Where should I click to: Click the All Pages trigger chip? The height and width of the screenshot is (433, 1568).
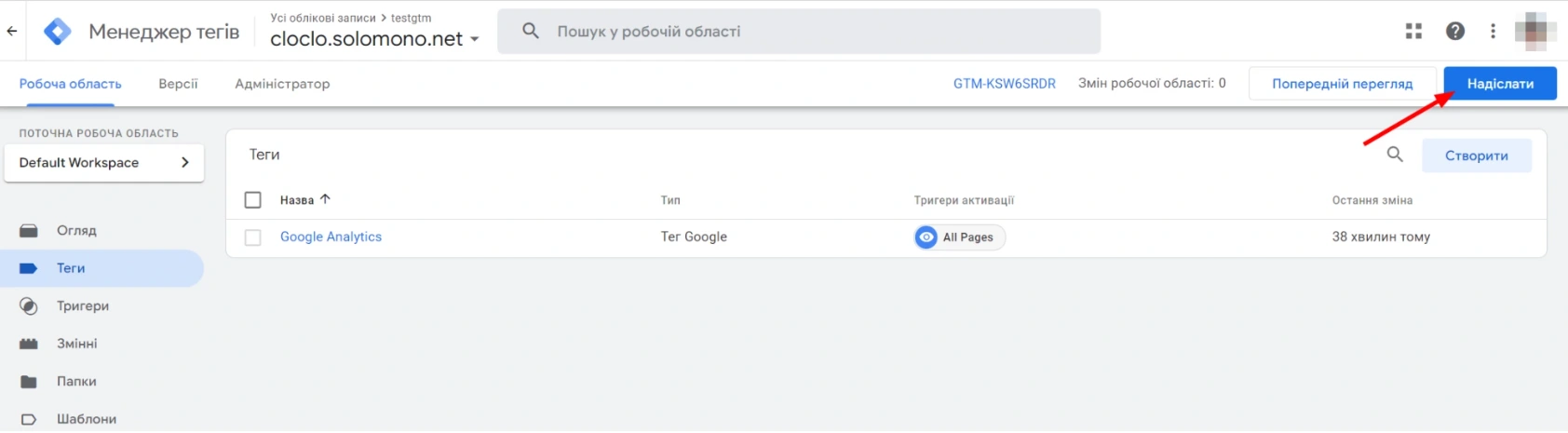coord(959,237)
